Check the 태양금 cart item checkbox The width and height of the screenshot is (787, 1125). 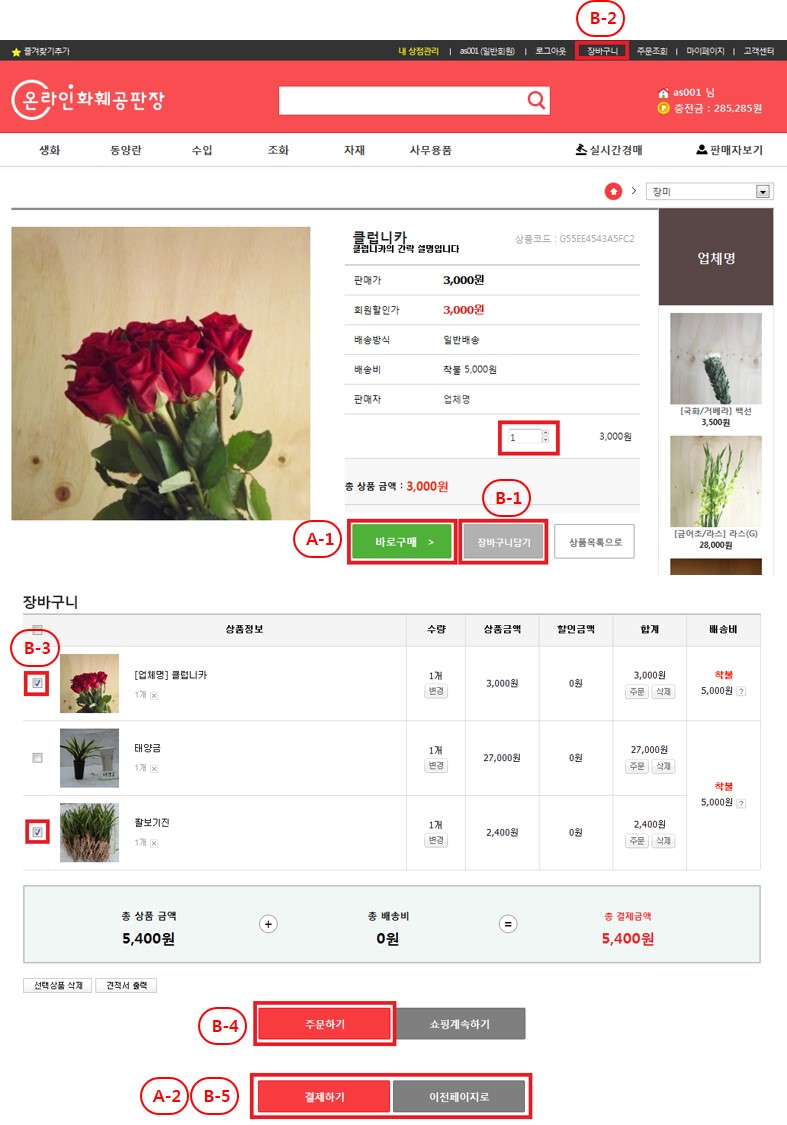pos(37,758)
